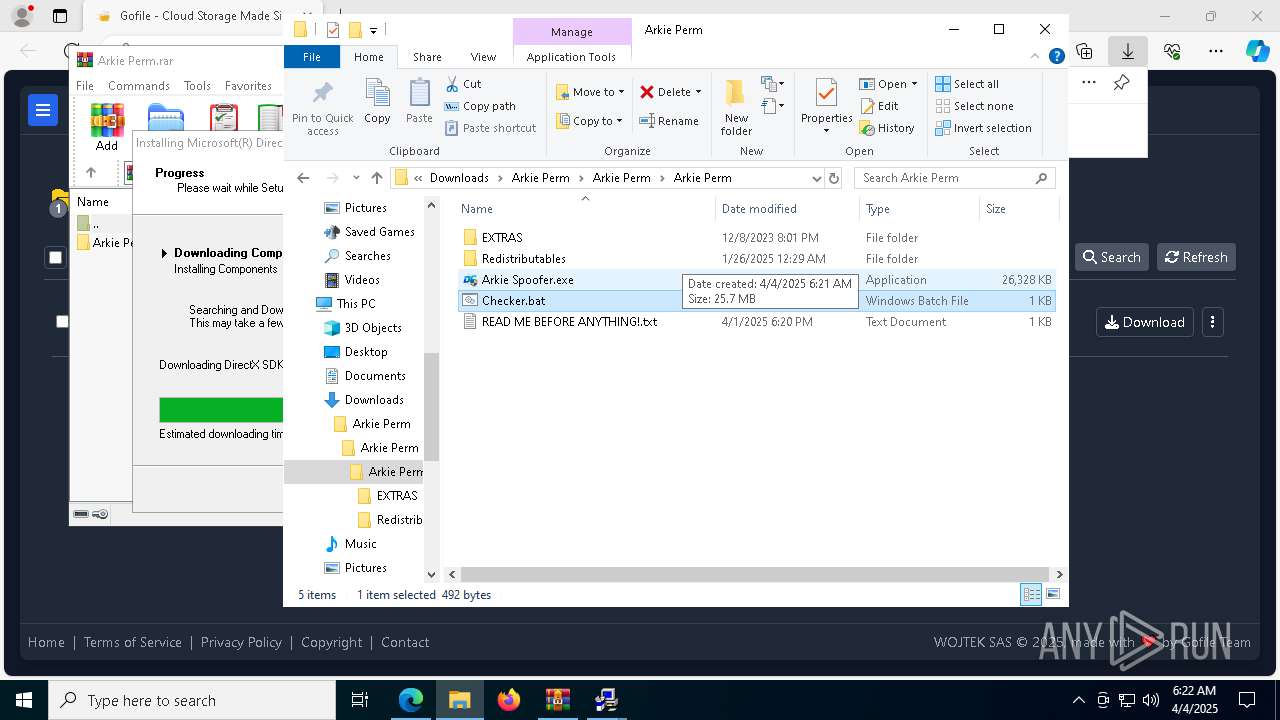Refresh the Explorer address bar
Screen dimensions: 1280x720
[x=834, y=178]
